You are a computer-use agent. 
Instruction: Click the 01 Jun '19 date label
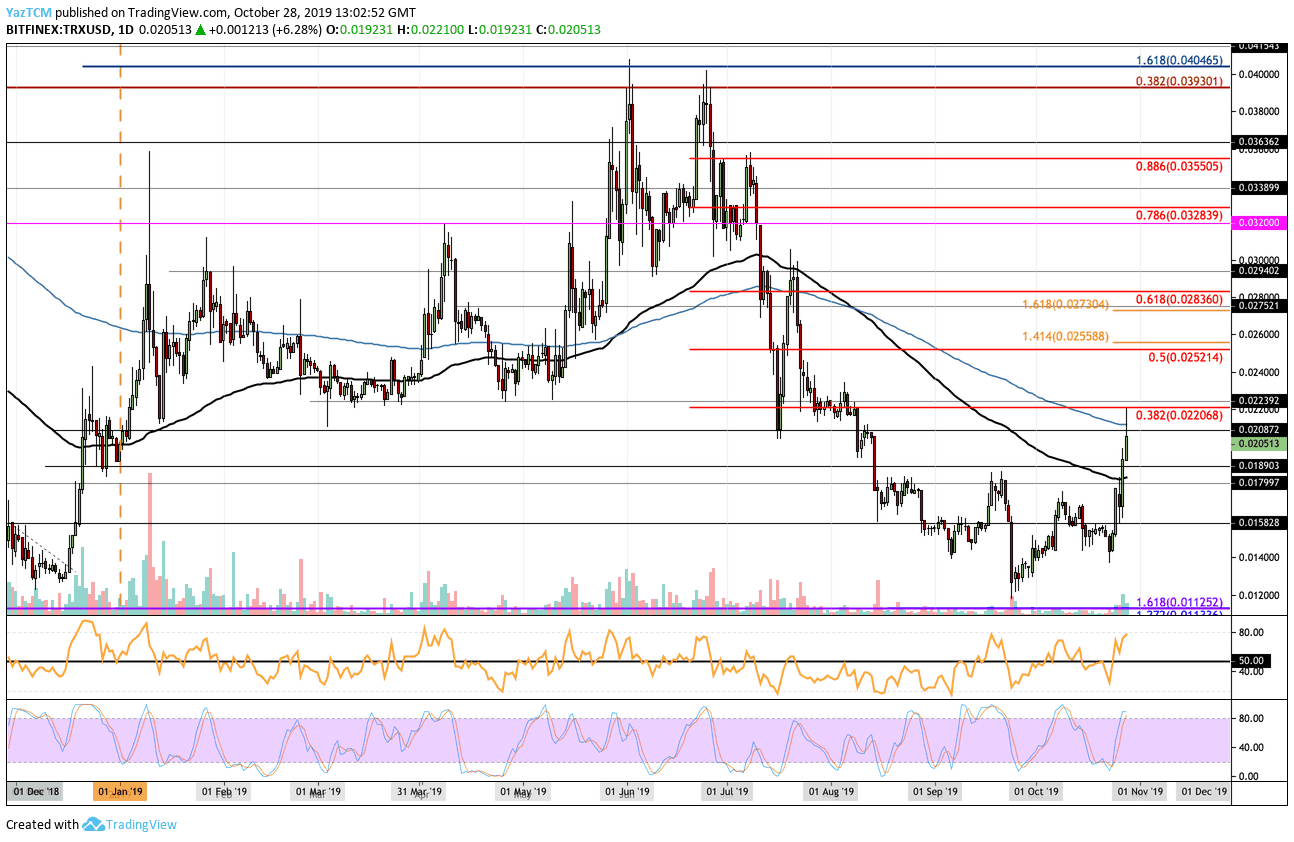click(626, 791)
